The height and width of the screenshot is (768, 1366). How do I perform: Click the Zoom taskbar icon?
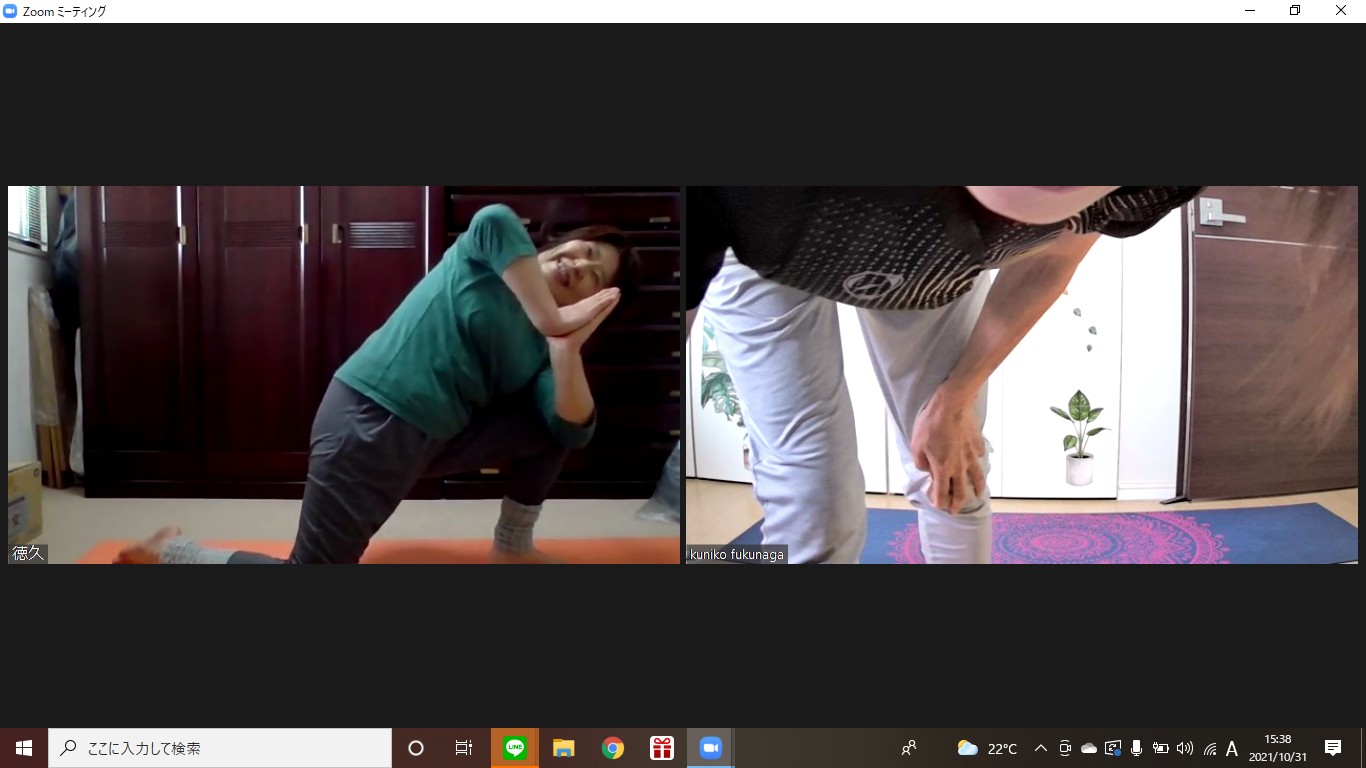[710, 748]
